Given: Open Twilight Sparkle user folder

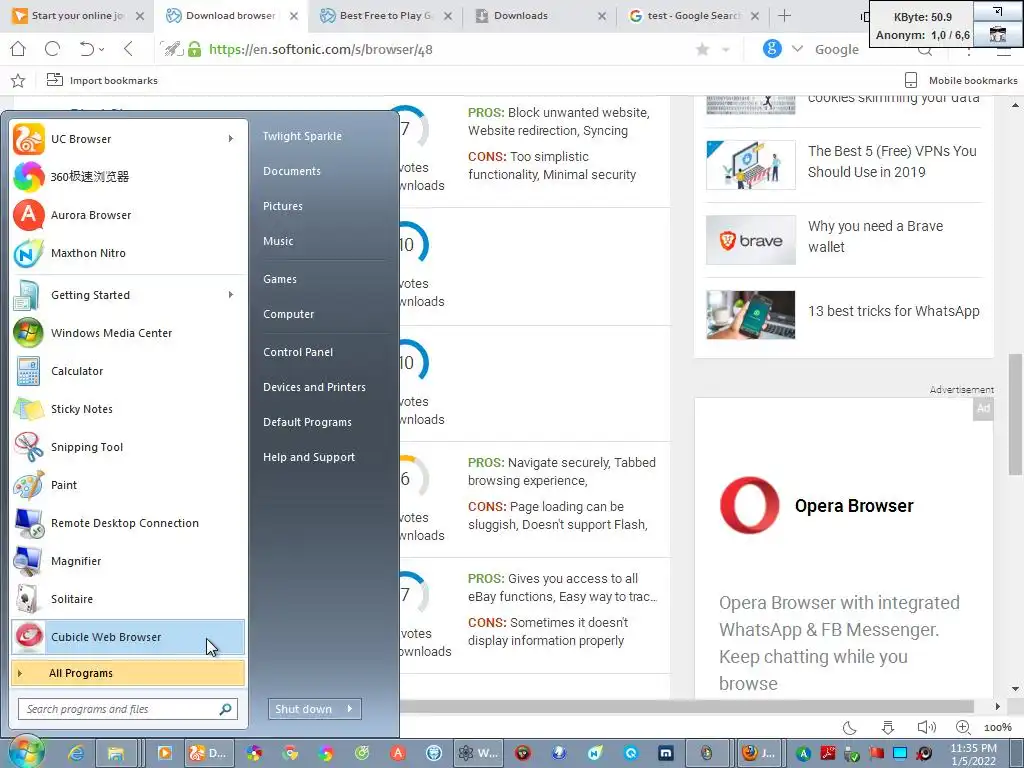Looking at the screenshot, I should (x=302, y=136).
